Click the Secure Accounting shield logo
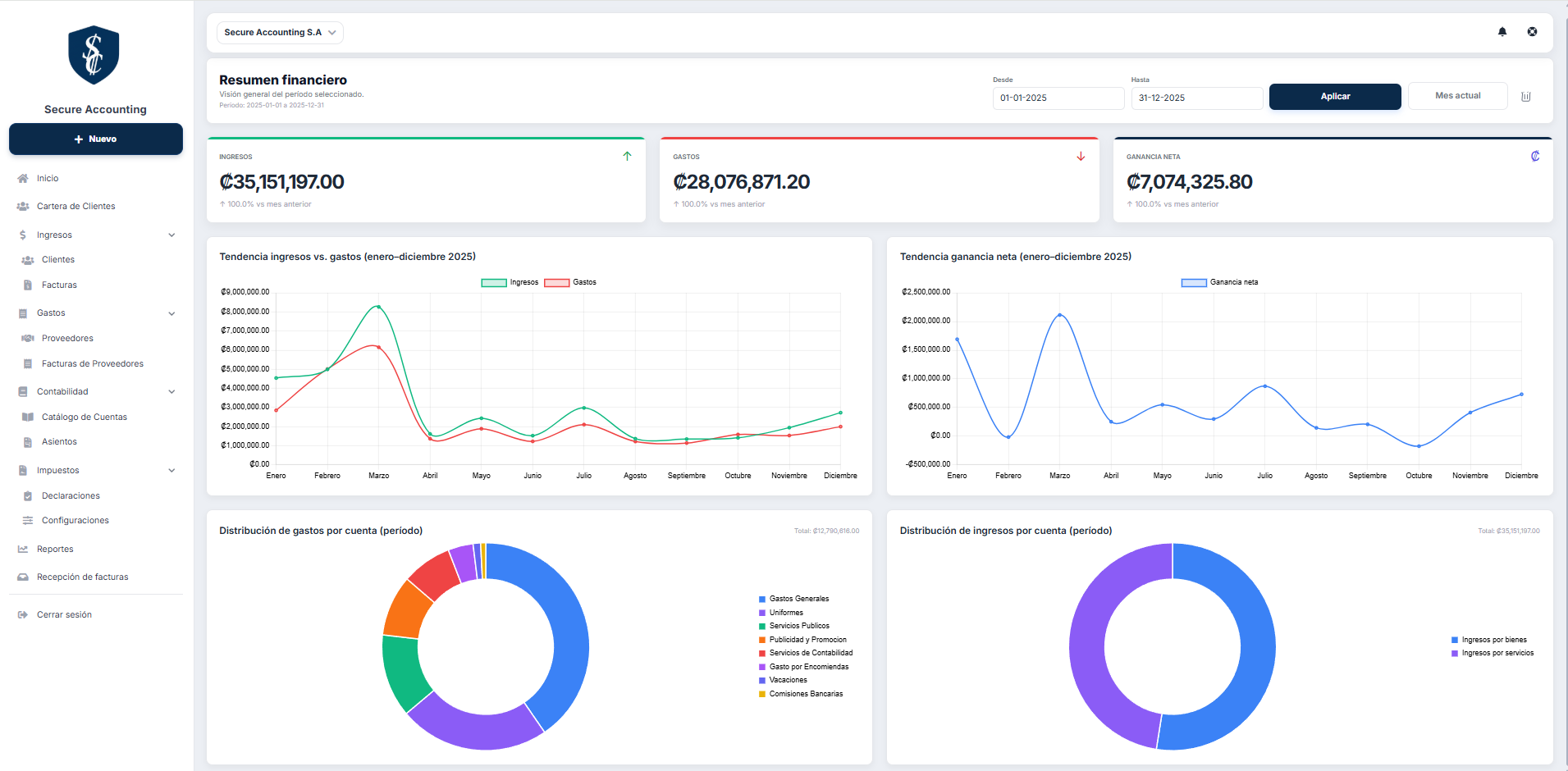The width and height of the screenshot is (1568, 771). tap(94, 56)
